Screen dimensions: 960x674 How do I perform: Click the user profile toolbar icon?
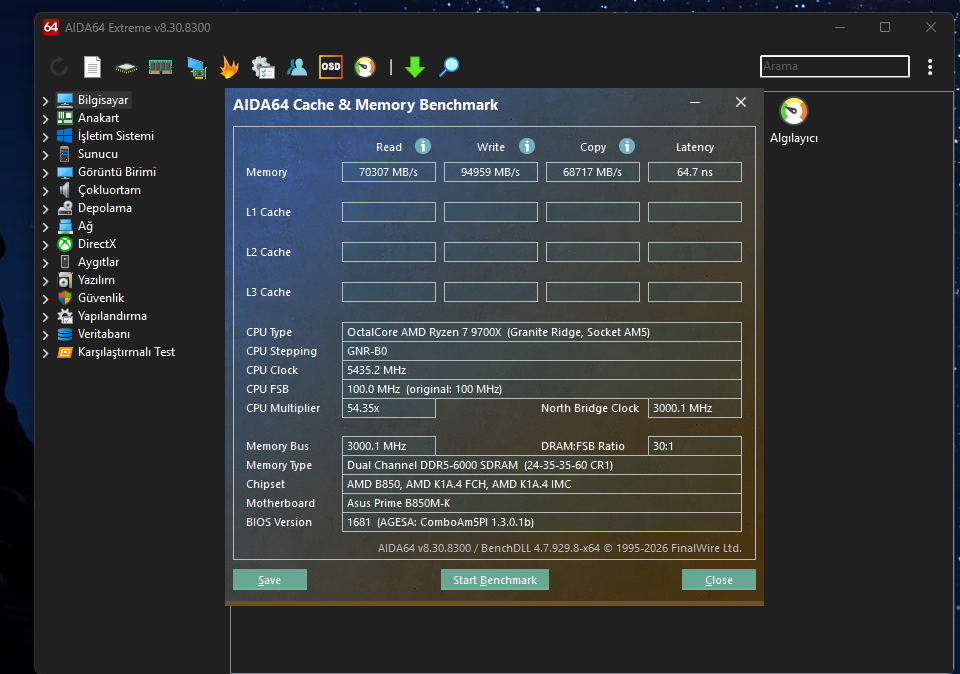297,67
